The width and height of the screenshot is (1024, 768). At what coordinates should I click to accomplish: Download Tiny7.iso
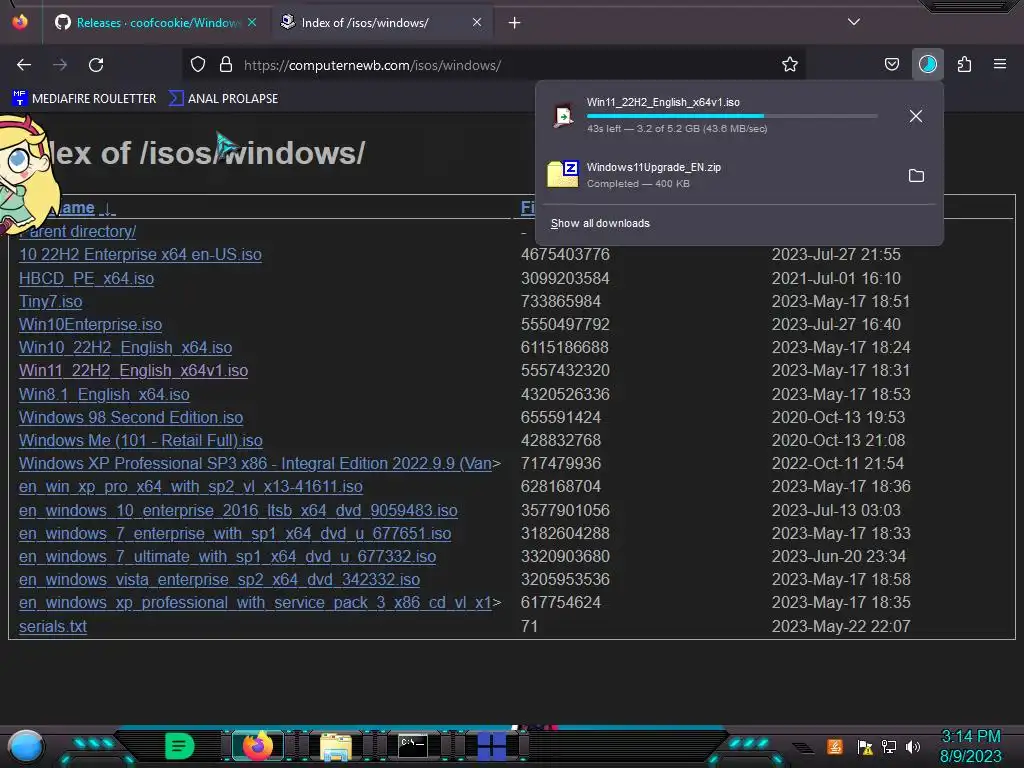[x=50, y=301]
